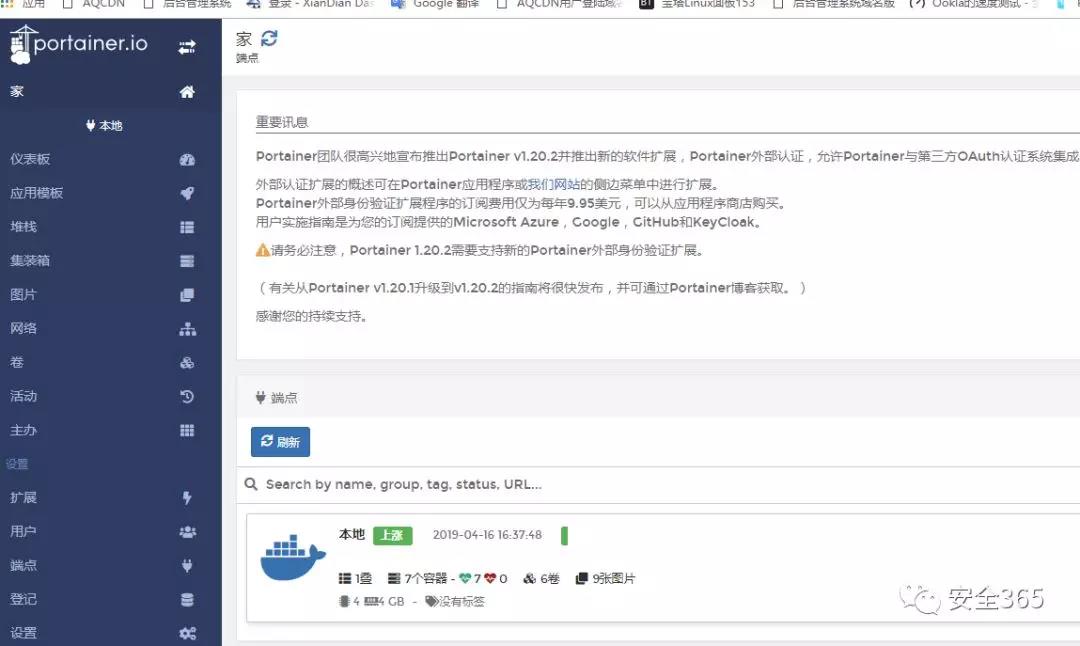Toggle the sidebar collapse double arrows
1080x646 pixels.
(186, 44)
